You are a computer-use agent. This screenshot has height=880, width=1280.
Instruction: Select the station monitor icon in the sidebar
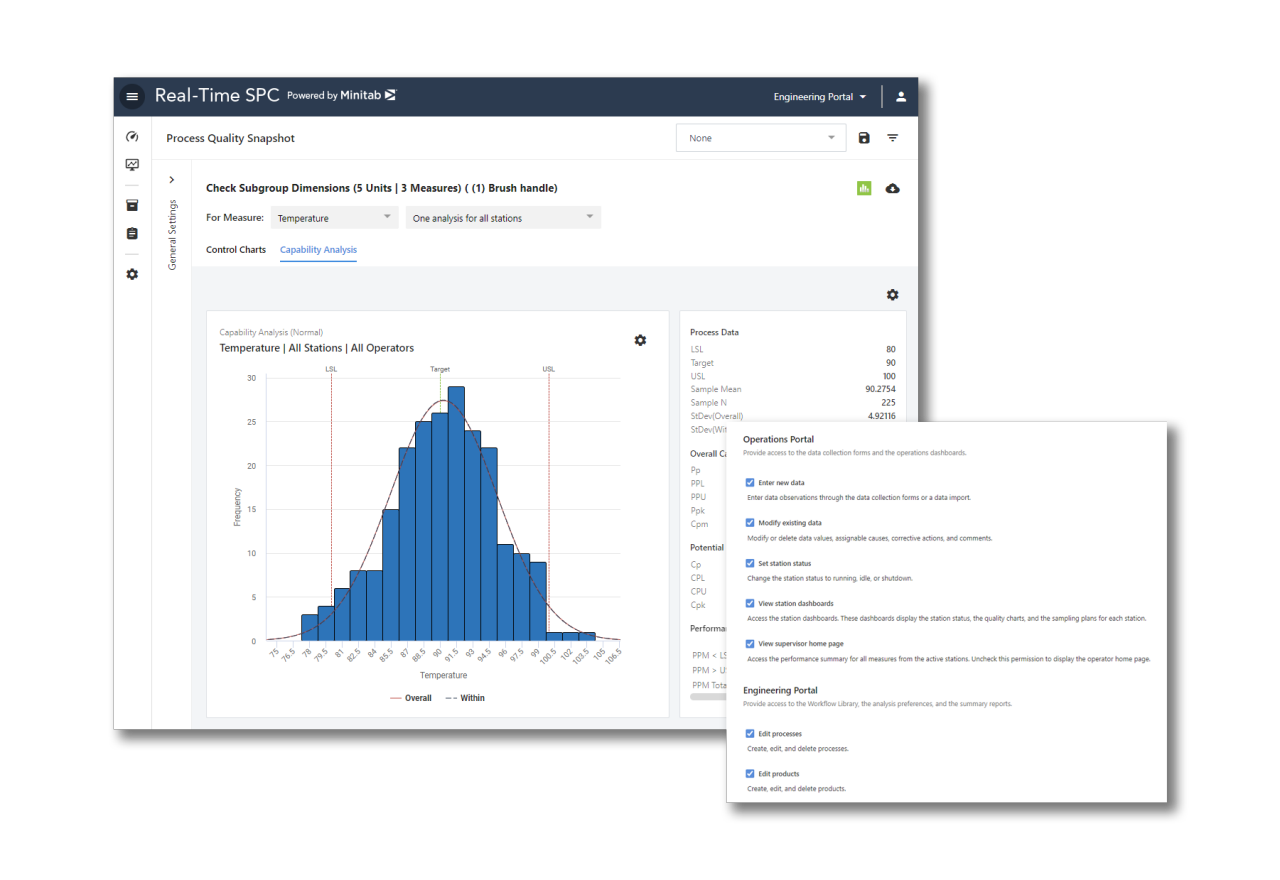click(x=132, y=165)
